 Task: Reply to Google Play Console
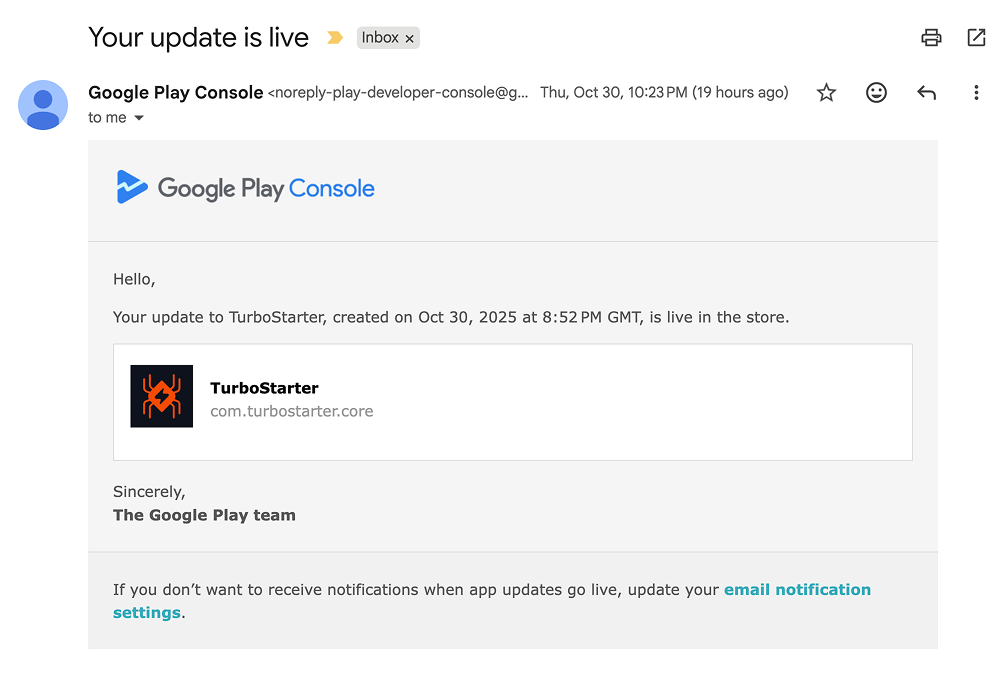click(x=926, y=92)
